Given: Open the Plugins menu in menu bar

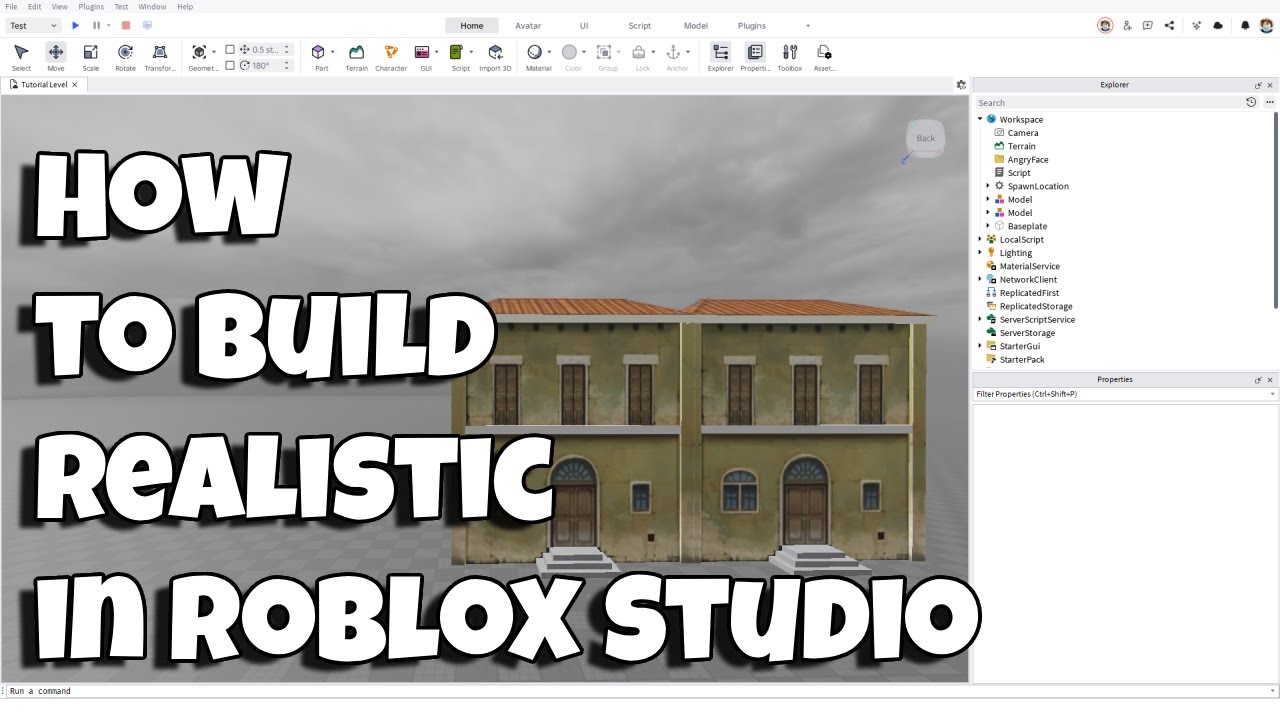Looking at the screenshot, I should tap(91, 6).
